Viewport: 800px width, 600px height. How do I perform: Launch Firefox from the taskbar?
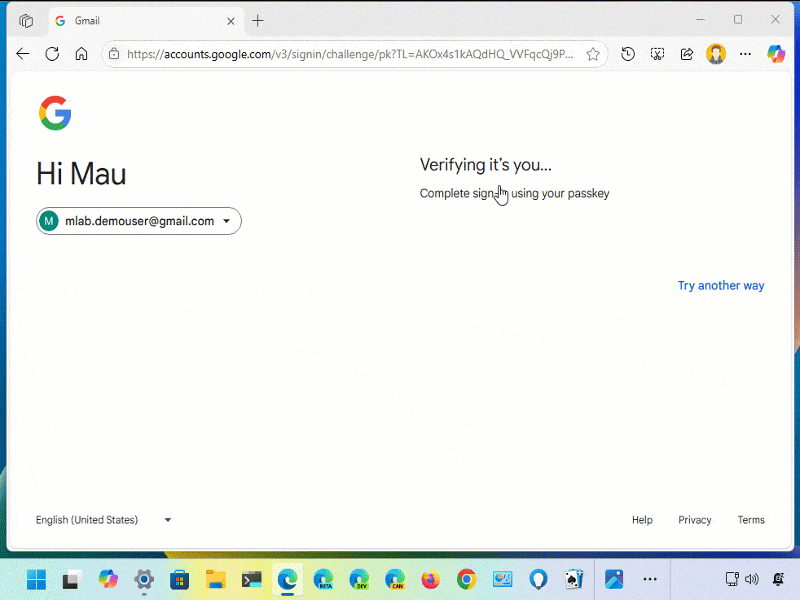click(x=430, y=580)
